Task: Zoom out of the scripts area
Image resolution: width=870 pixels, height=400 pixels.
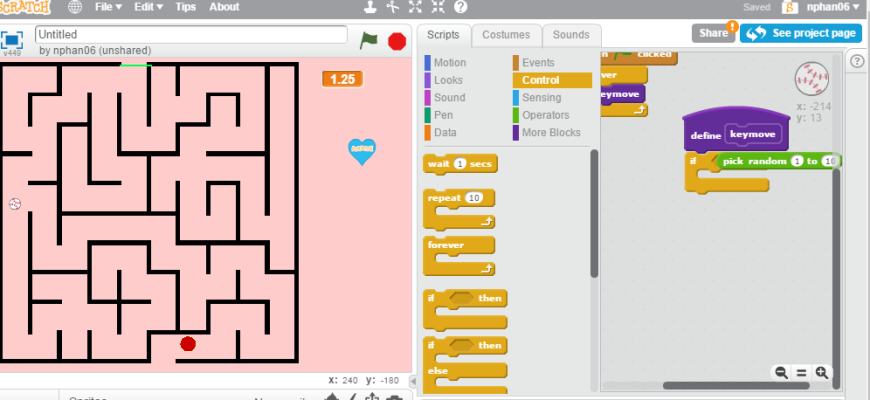Action: point(781,373)
